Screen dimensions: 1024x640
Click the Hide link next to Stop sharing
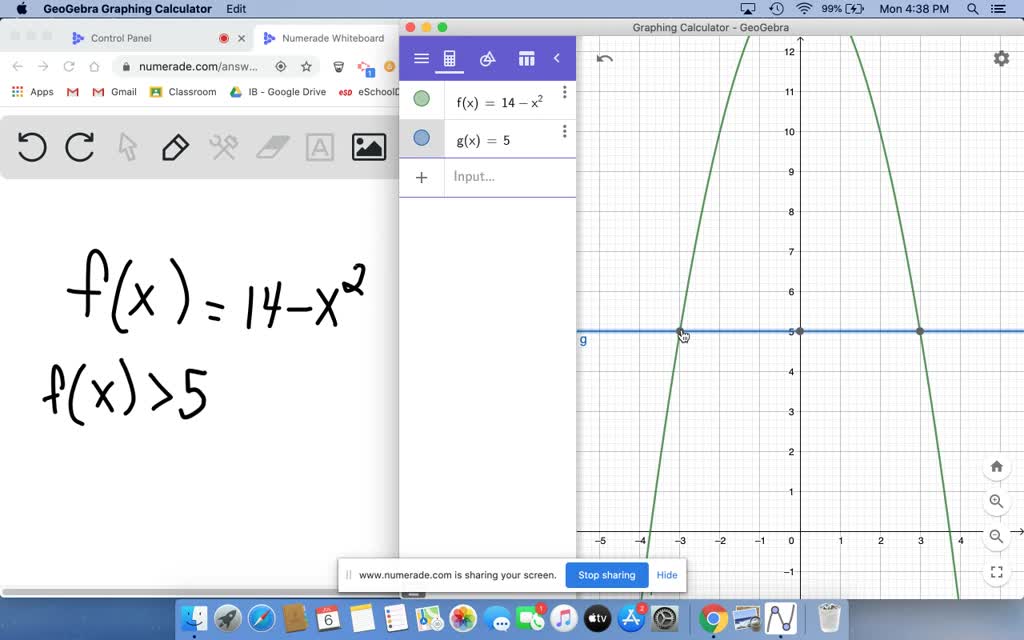(667, 575)
